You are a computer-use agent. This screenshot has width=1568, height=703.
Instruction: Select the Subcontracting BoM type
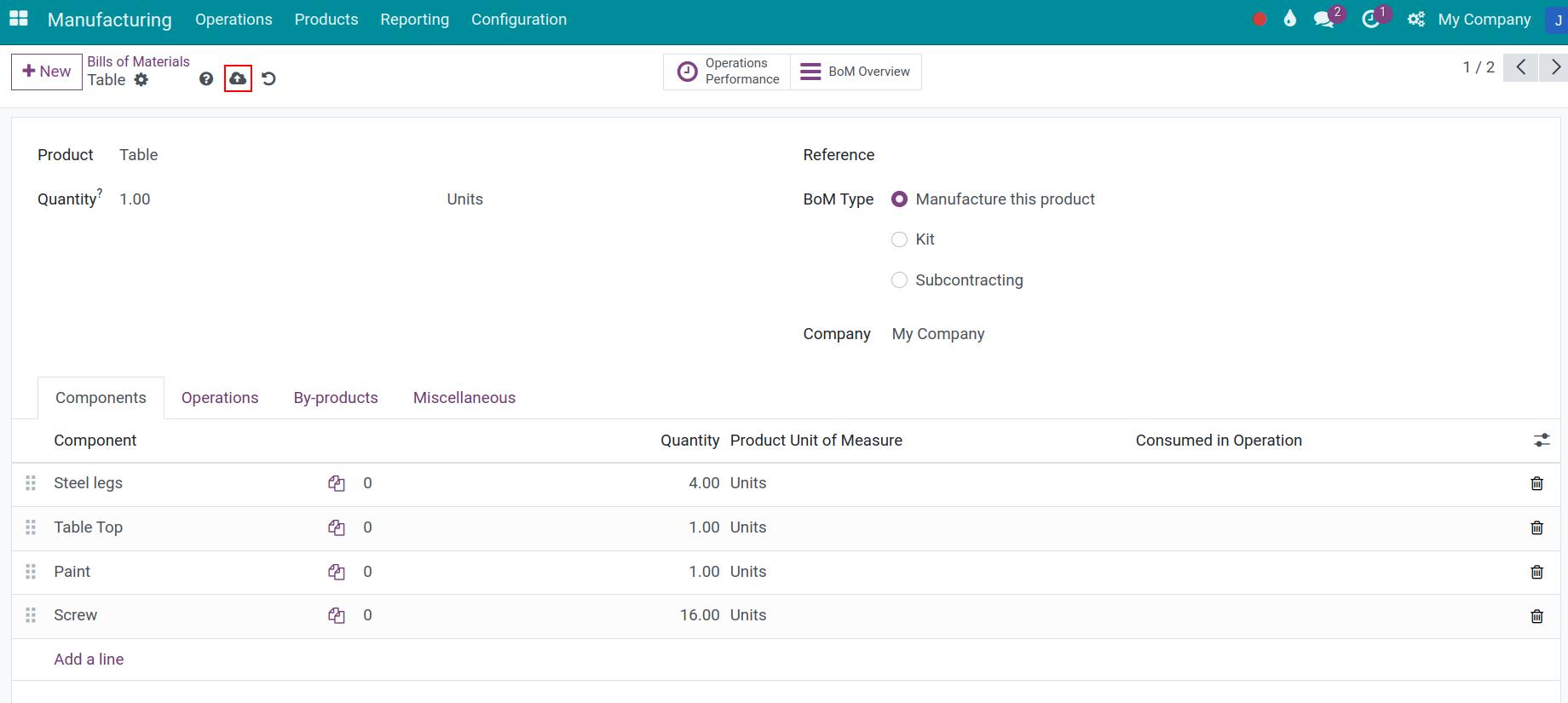[899, 280]
